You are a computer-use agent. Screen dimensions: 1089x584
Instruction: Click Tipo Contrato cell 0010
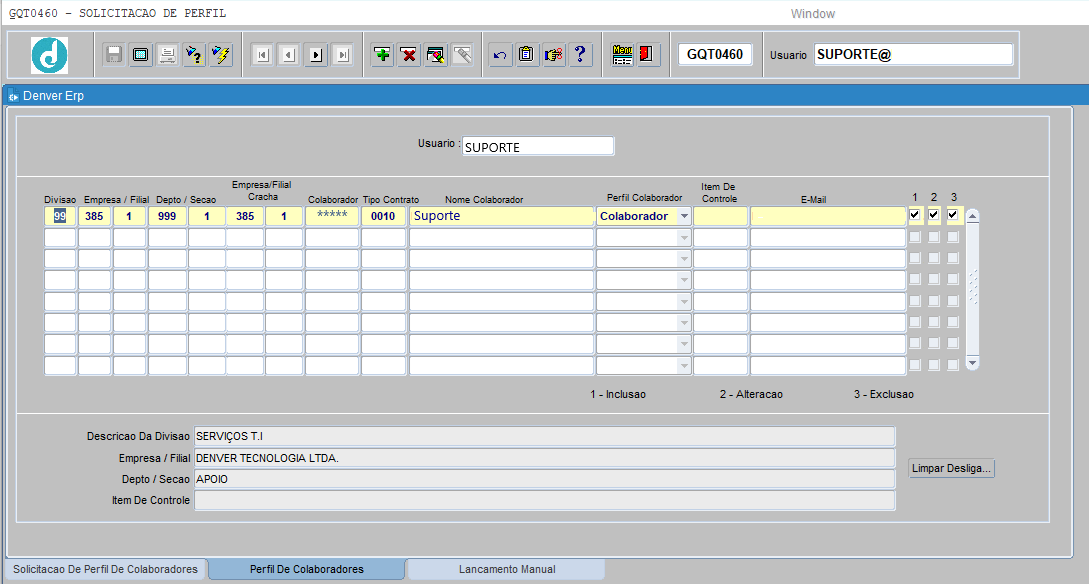pos(383,216)
